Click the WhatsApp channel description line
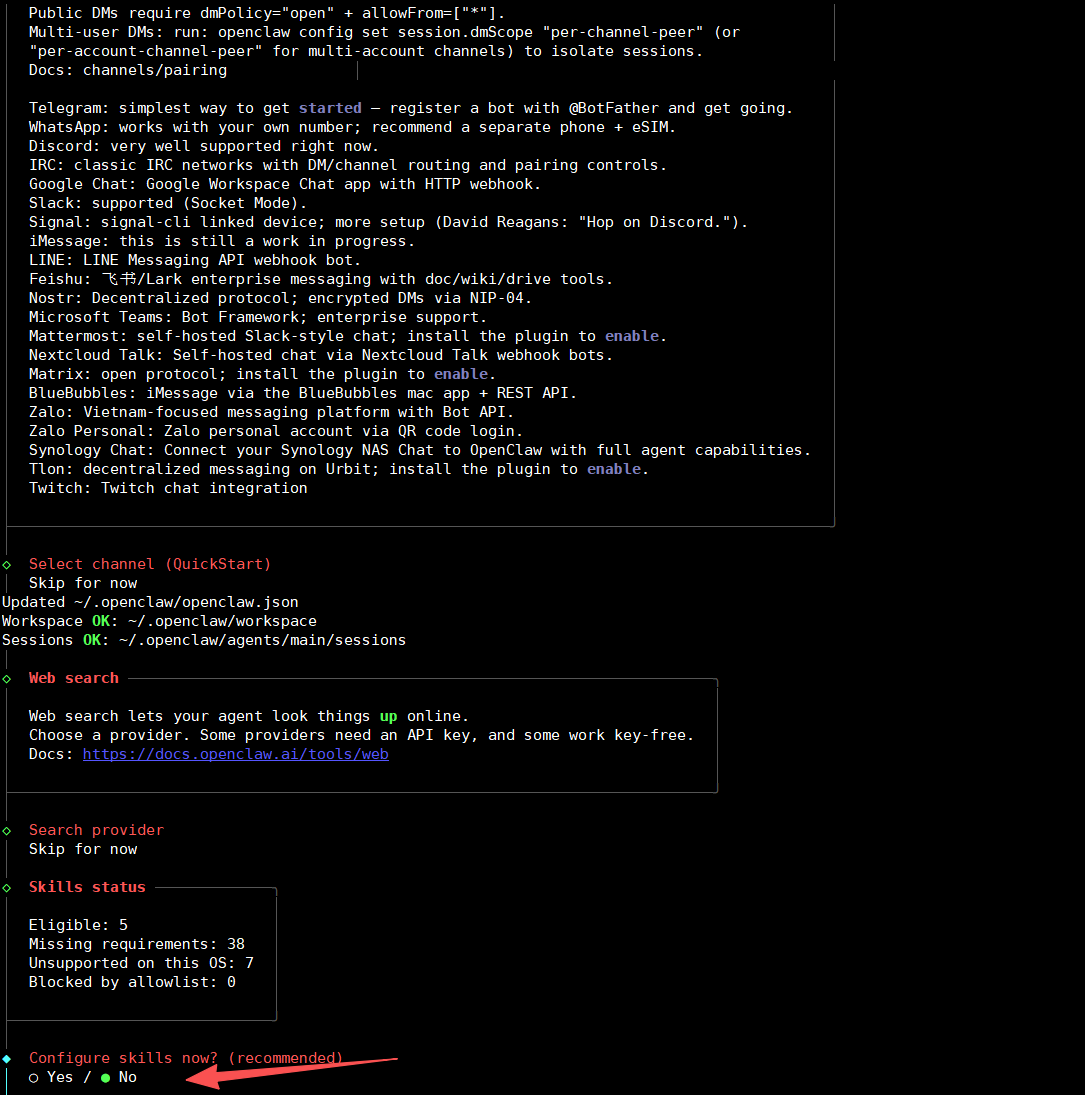The width and height of the screenshot is (1085, 1095). tap(353, 127)
